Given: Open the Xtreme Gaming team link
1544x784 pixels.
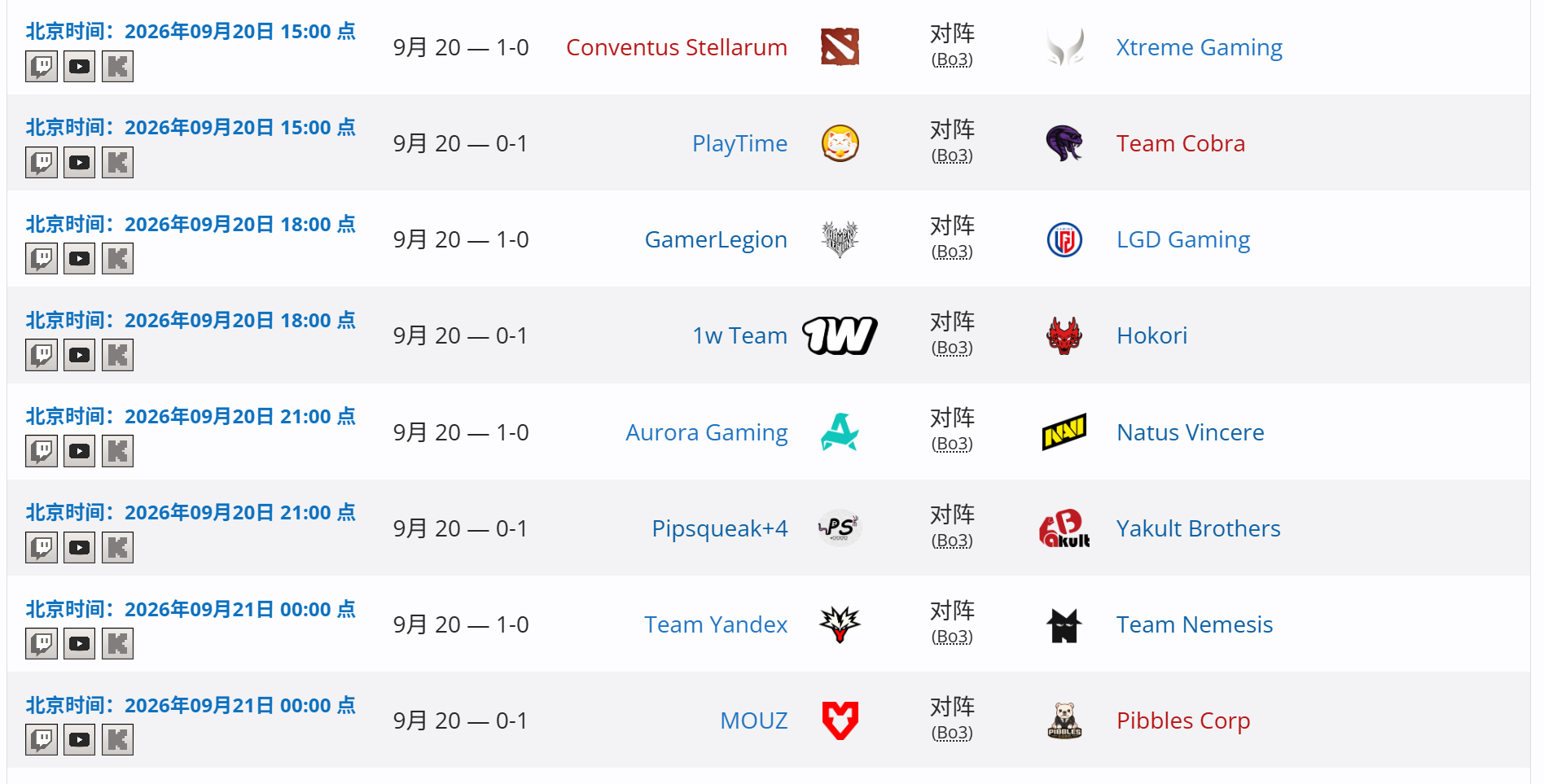Looking at the screenshot, I should 1199,47.
